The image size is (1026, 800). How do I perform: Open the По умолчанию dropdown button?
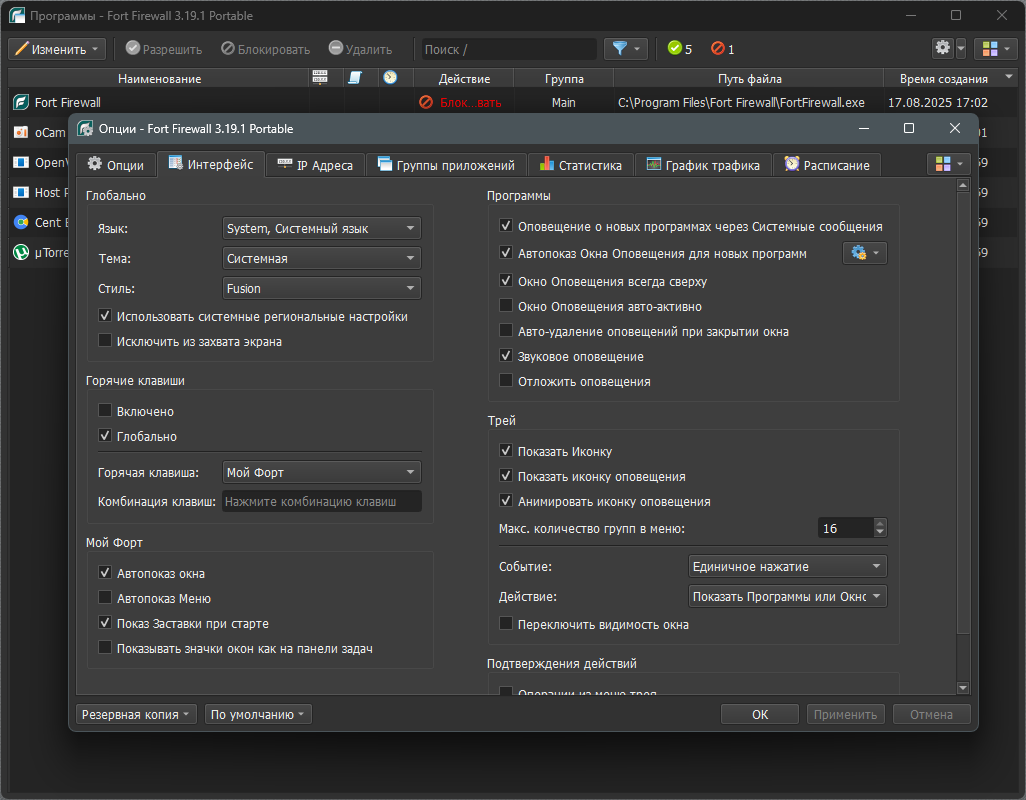[x=258, y=714]
